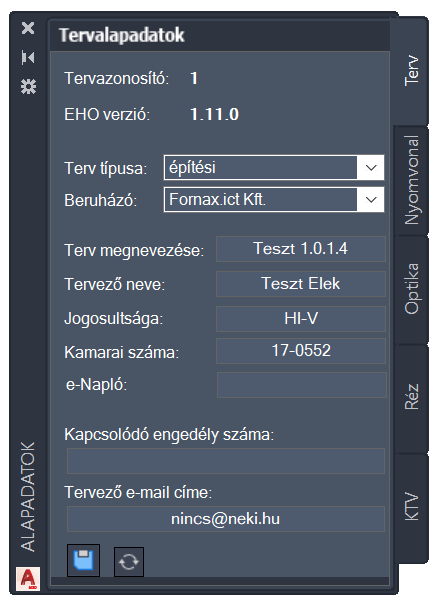Image resolution: width=447 pixels, height=603 pixels.
Task: Close the ALAPADATOK palette with X
Action: click(x=28, y=28)
